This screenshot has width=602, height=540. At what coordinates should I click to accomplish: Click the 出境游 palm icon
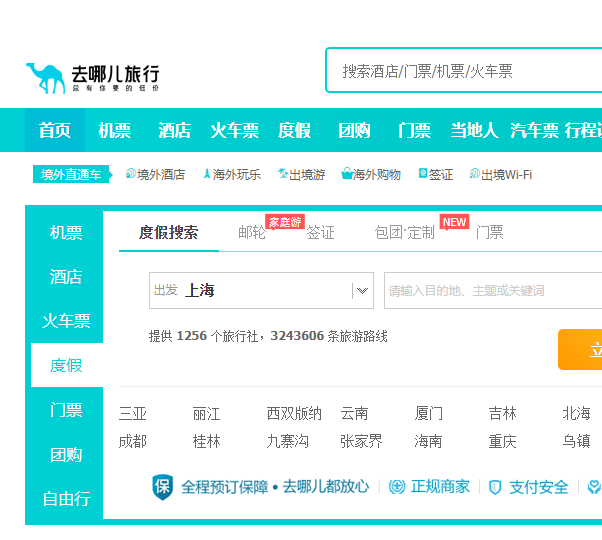[283, 173]
